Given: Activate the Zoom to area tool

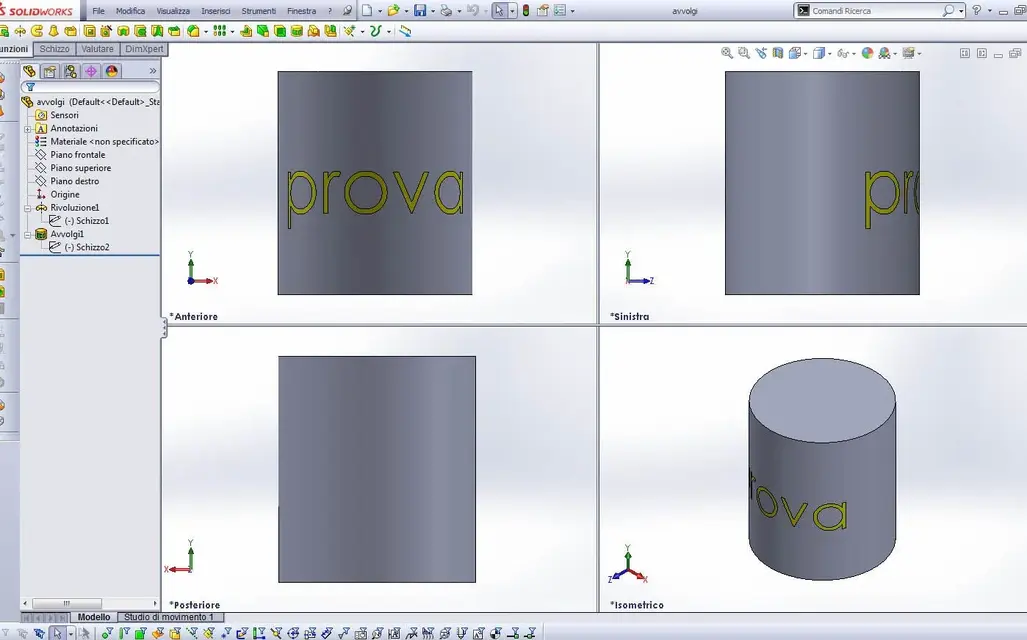Looking at the screenshot, I should [744, 52].
